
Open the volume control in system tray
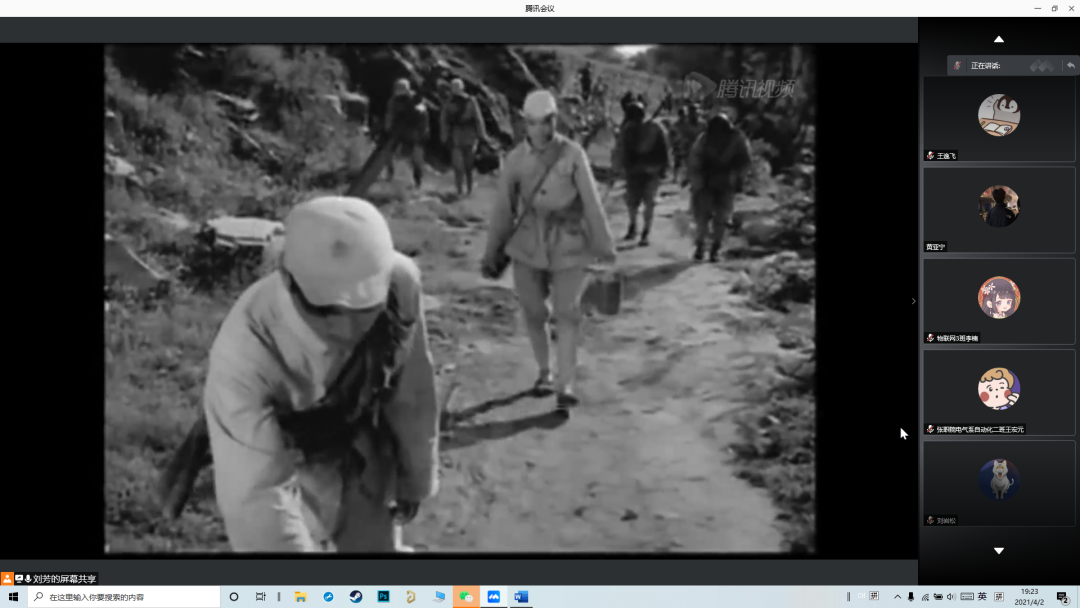(951, 597)
